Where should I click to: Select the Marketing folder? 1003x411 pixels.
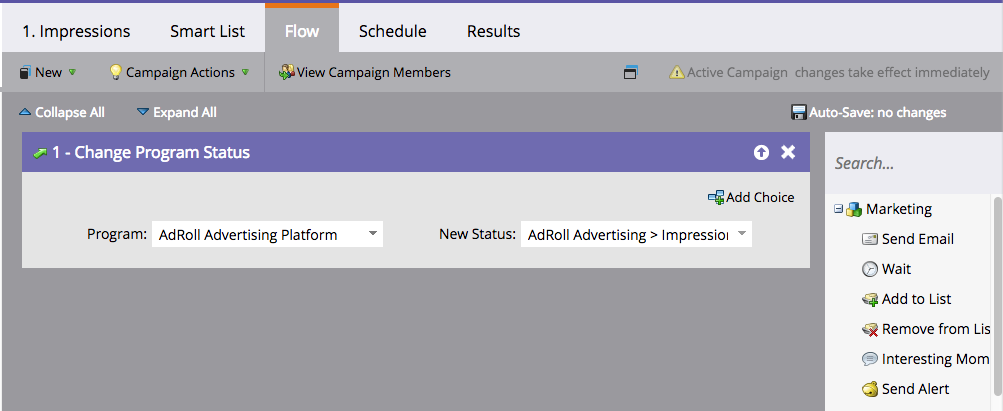coord(899,209)
